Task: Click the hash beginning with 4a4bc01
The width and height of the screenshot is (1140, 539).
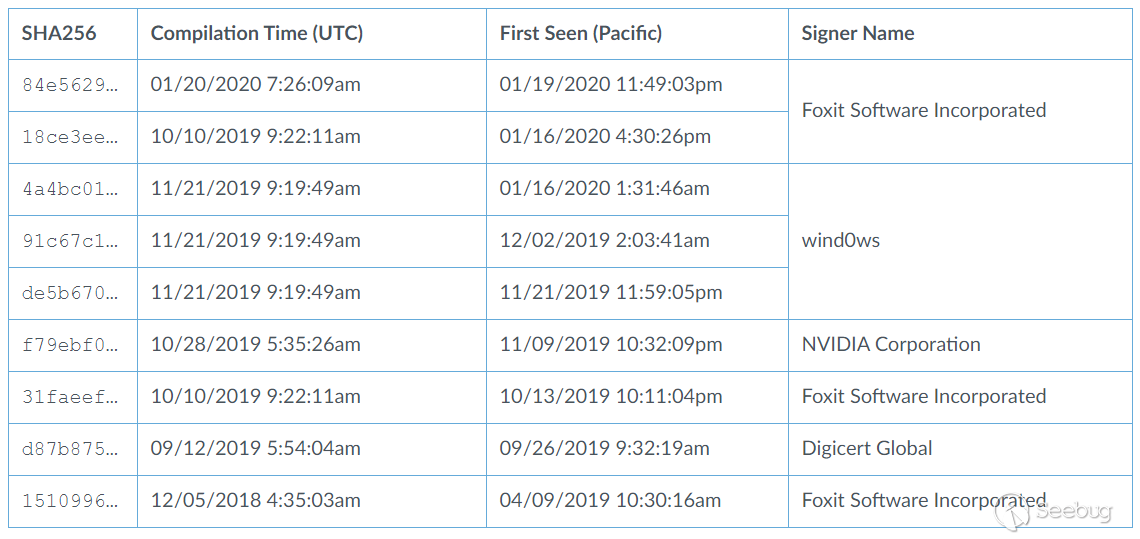Action: coord(70,189)
